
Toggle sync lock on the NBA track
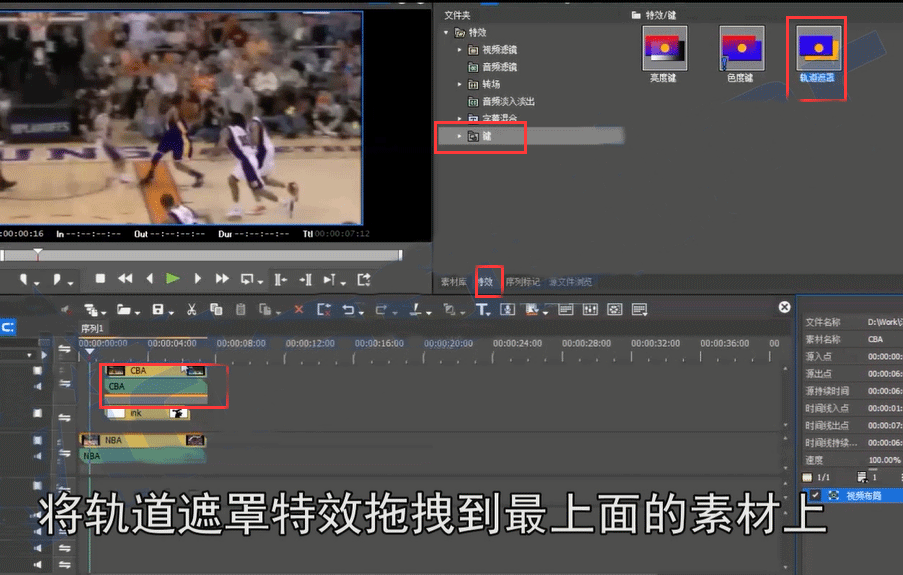pos(64,453)
